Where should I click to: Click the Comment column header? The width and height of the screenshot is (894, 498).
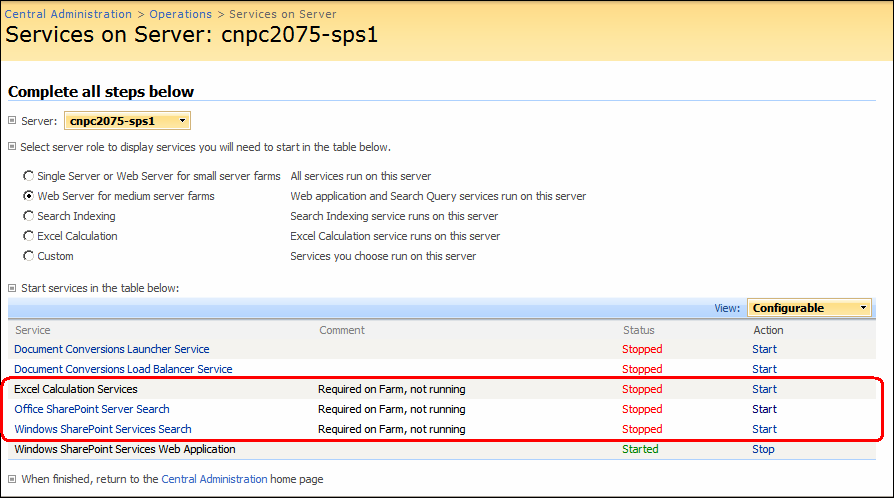pyautogui.click(x=342, y=330)
